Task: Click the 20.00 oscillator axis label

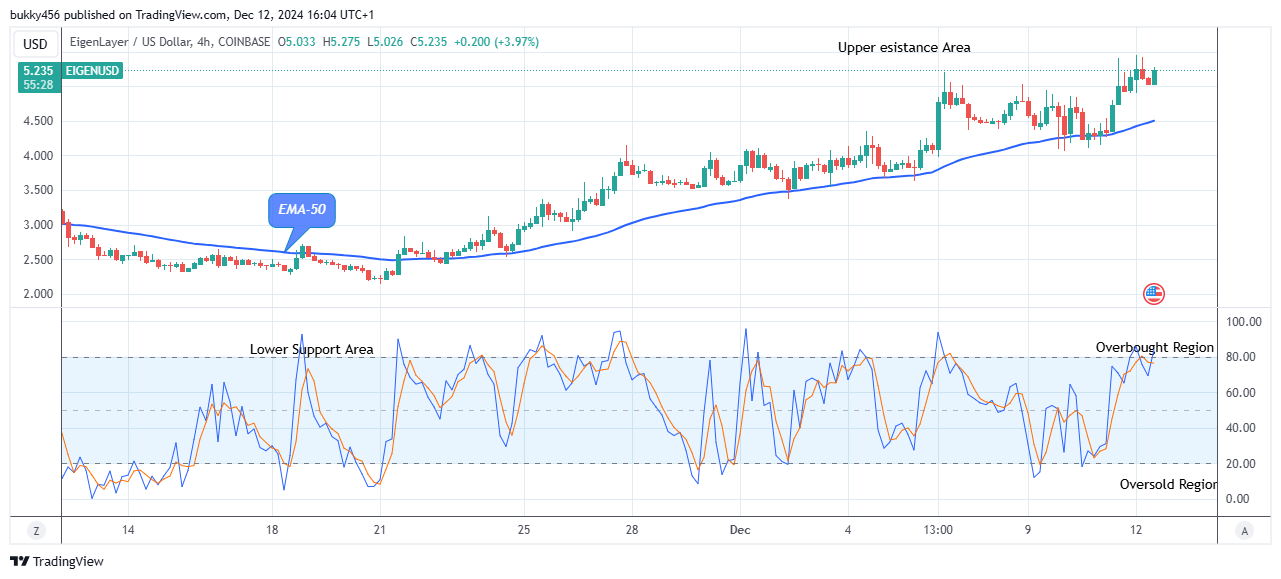Action: click(x=1242, y=464)
